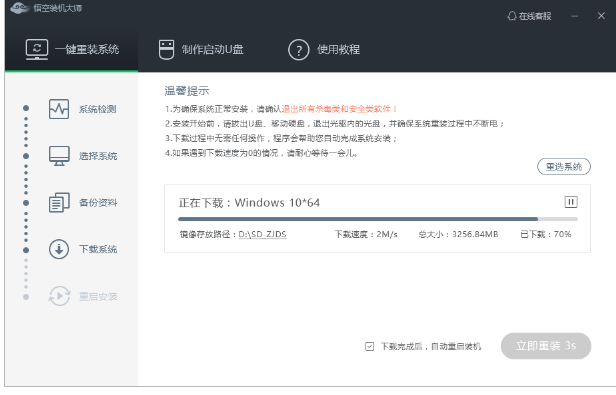Click the 选择系统 monitor icon

pyautogui.click(x=59, y=156)
